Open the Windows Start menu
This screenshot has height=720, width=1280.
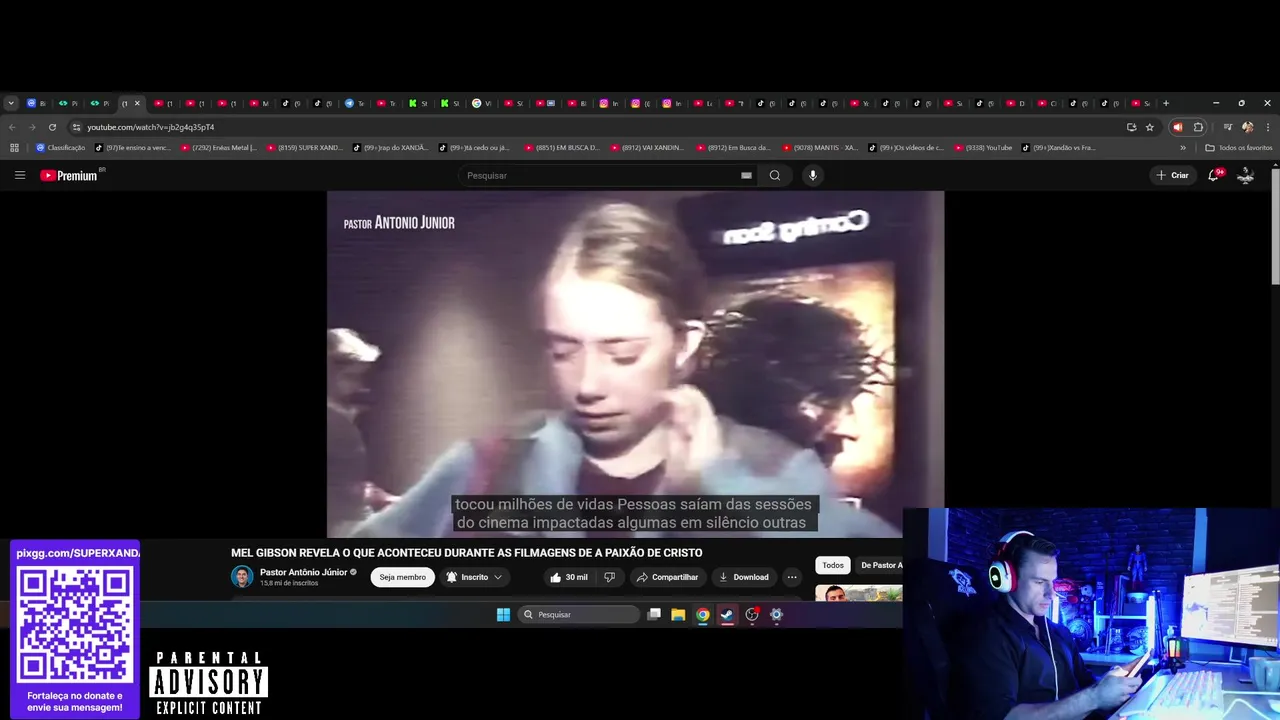click(x=503, y=614)
